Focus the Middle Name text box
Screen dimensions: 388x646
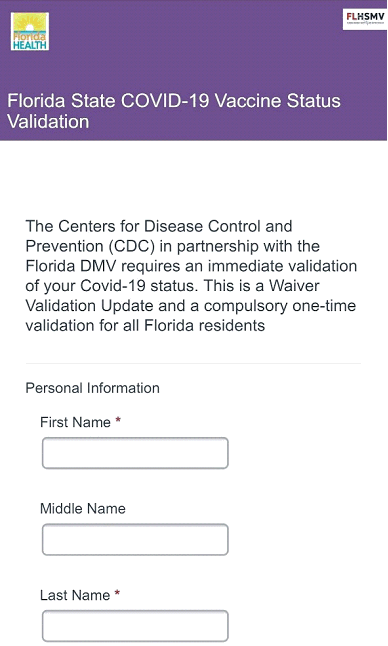pos(135,540)
